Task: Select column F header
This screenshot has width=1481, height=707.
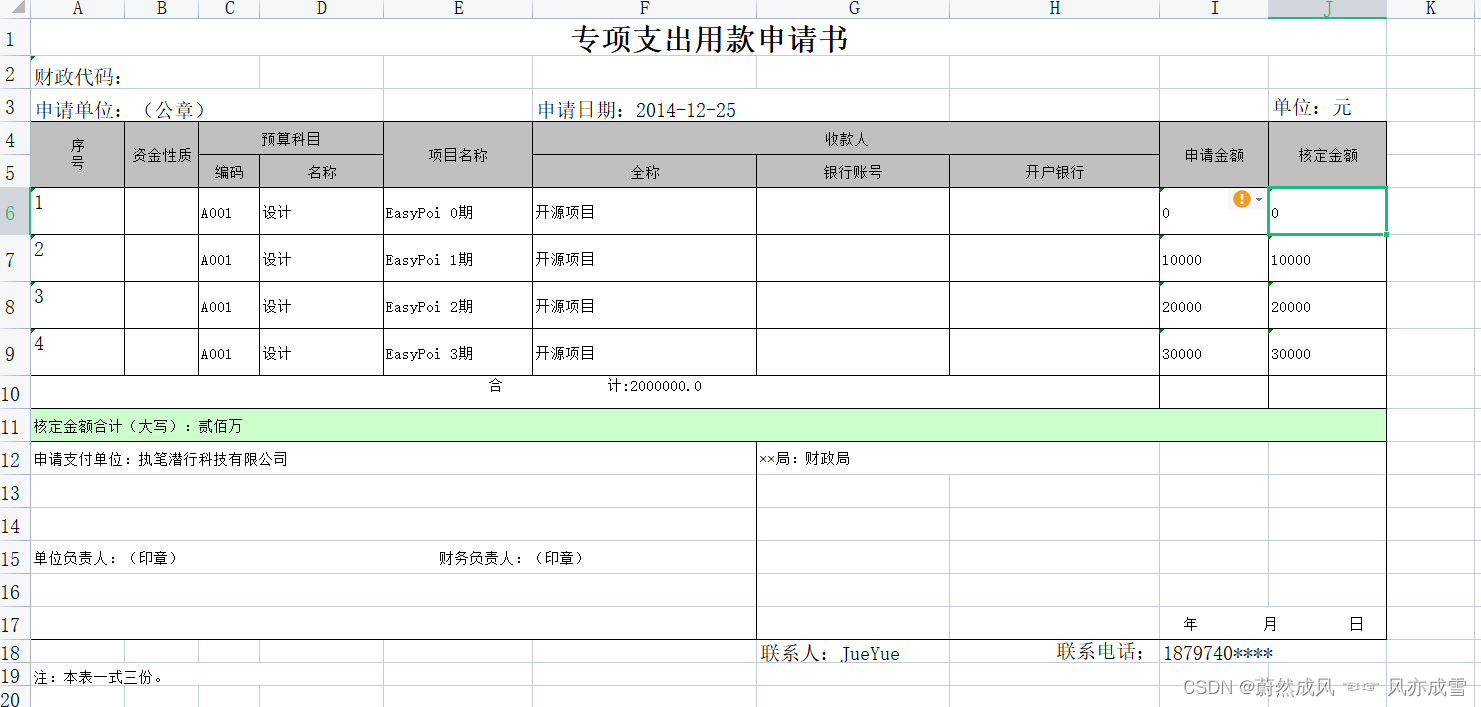Action: pos(645,8)
